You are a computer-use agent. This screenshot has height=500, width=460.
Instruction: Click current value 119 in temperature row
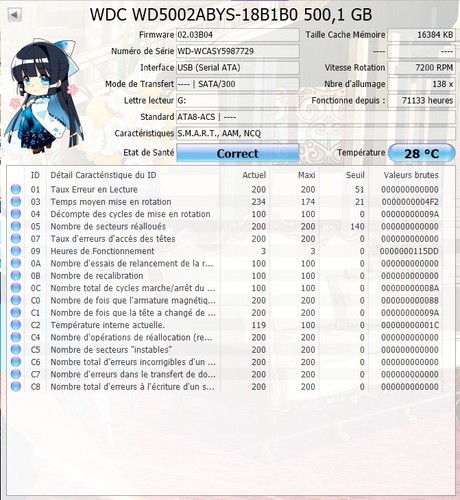pos(259,325)
